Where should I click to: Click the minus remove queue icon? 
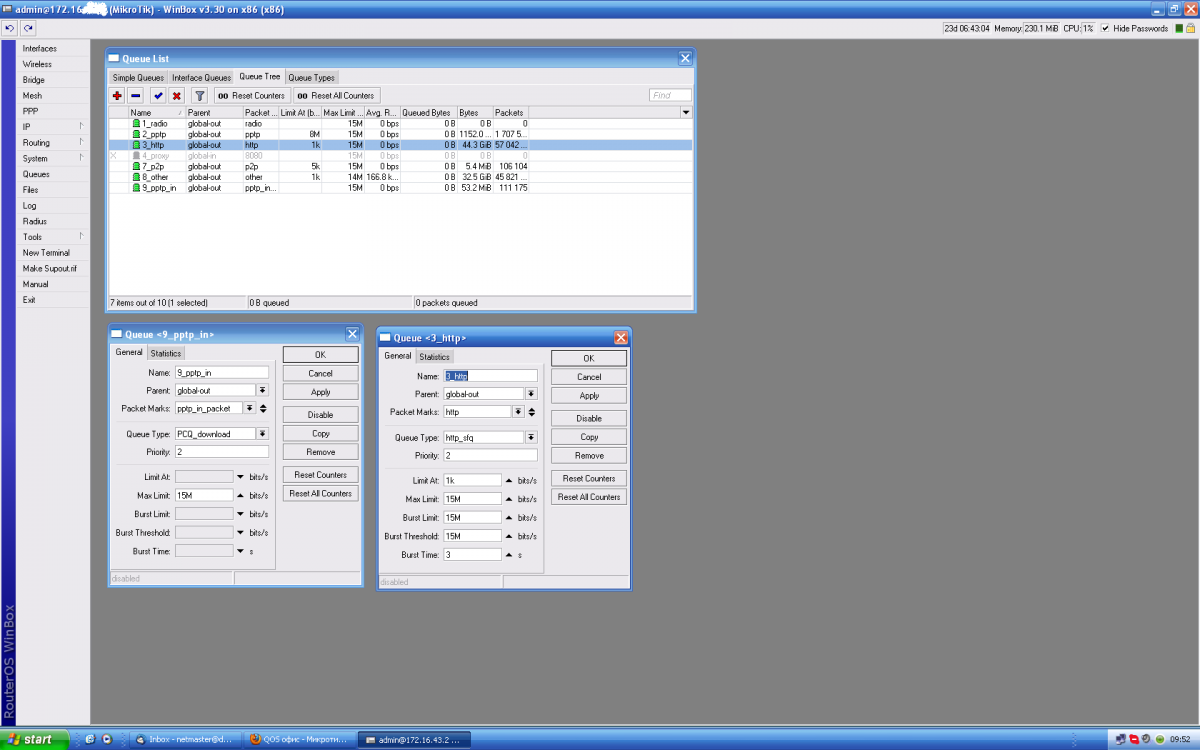(x=135, y=95)
